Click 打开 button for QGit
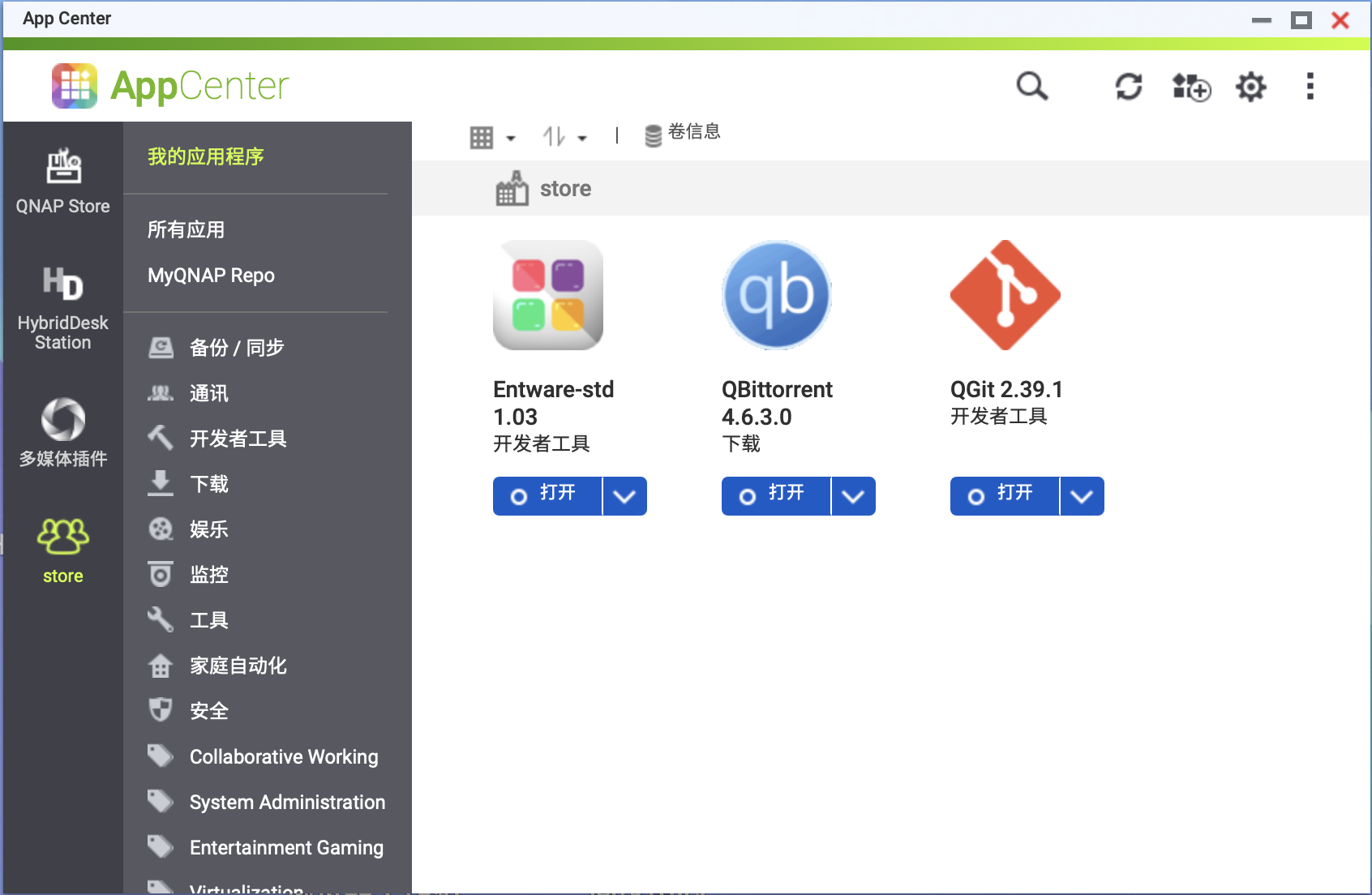Image resolution: width=1372 pixels, height=895 pixels. (1005, 496)
